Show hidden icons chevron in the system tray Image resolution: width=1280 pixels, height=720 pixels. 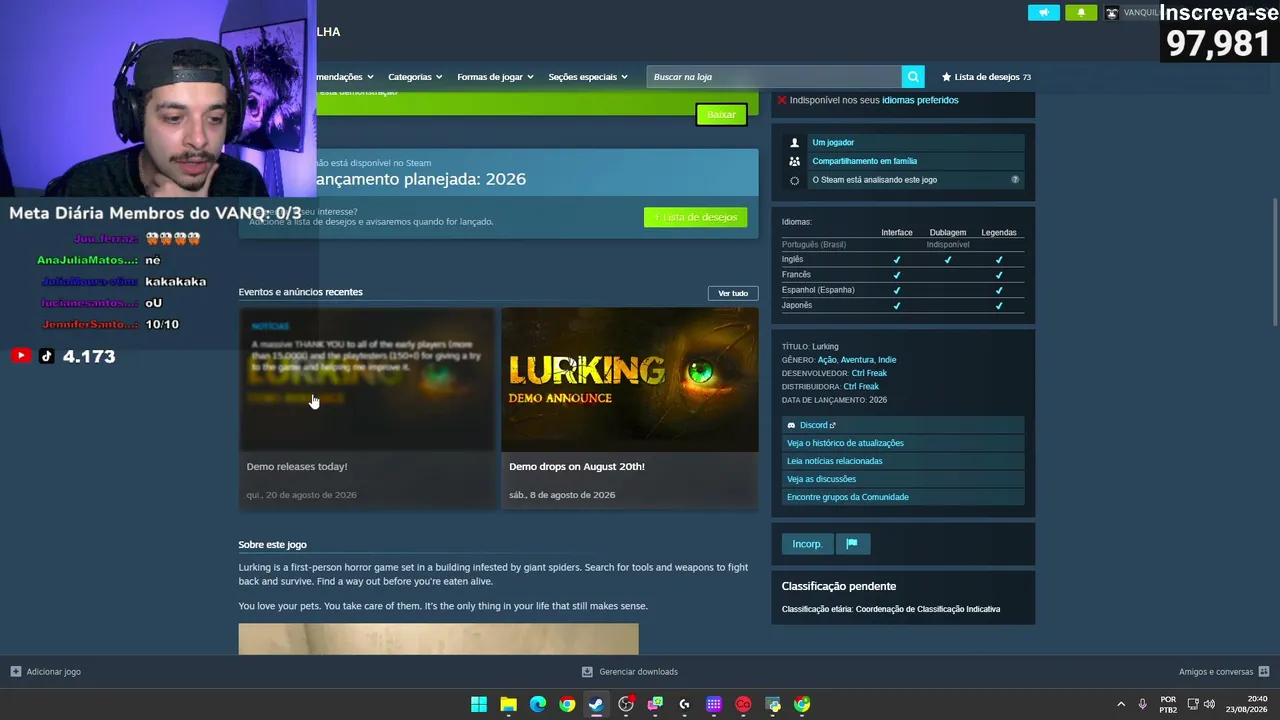1120,704
